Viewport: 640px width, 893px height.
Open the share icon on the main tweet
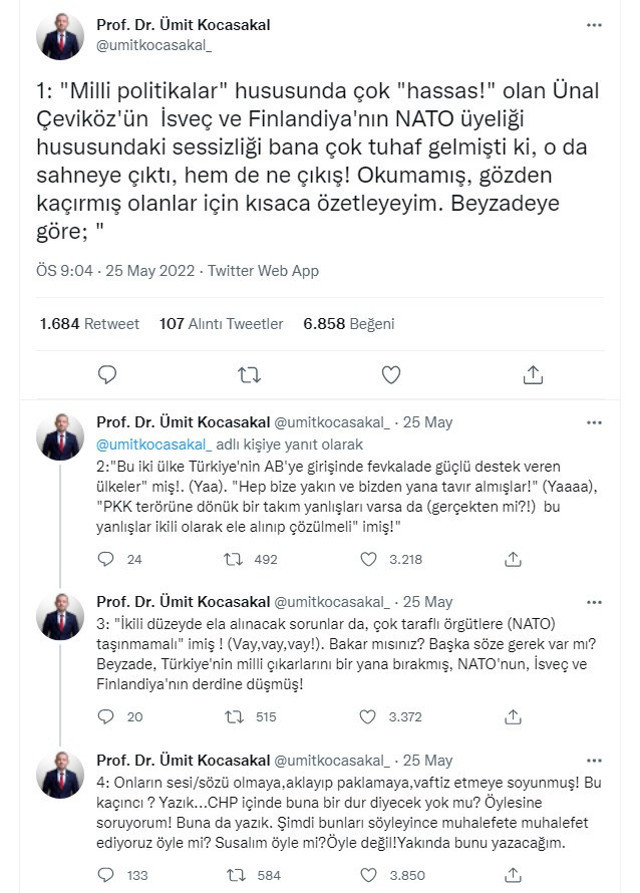pos(533,373)
